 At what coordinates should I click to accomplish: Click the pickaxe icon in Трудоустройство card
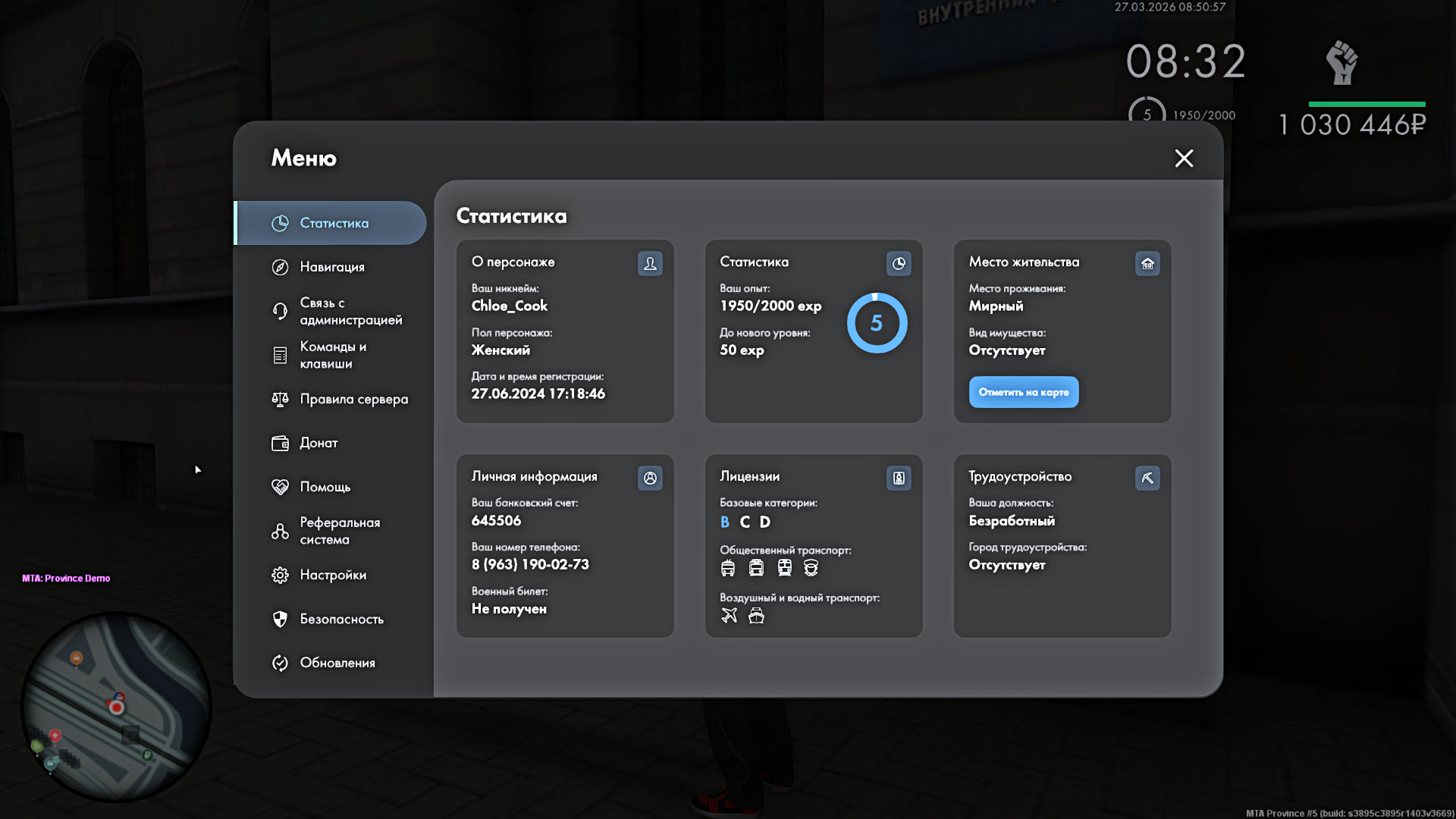(x=1147, y=478)
